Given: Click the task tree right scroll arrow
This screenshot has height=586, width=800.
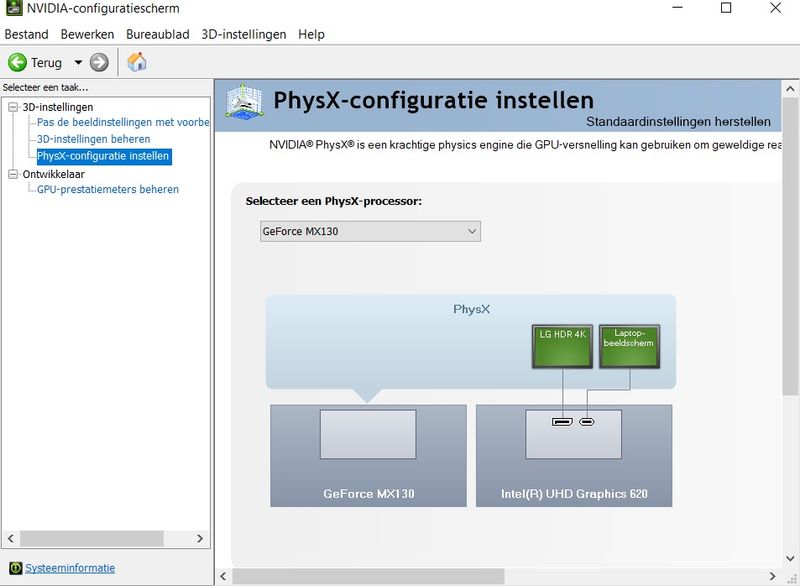Looking at the screenshot, I should pyautogui.click(x=200, y=539).
